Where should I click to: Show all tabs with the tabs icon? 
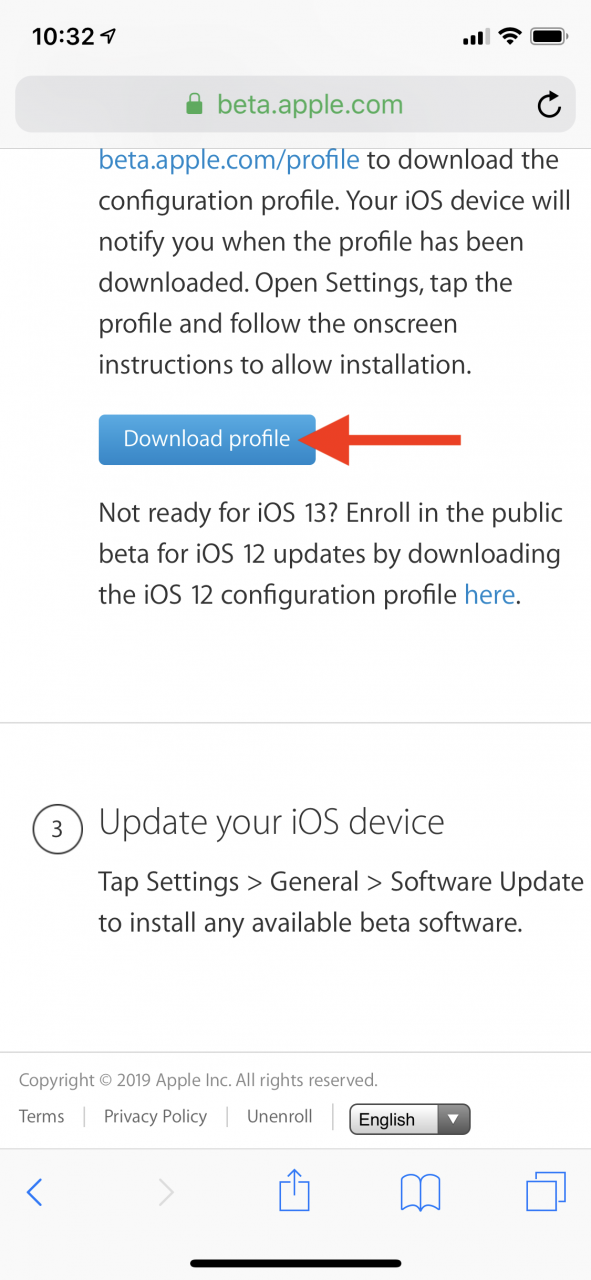click(546, 1191)
